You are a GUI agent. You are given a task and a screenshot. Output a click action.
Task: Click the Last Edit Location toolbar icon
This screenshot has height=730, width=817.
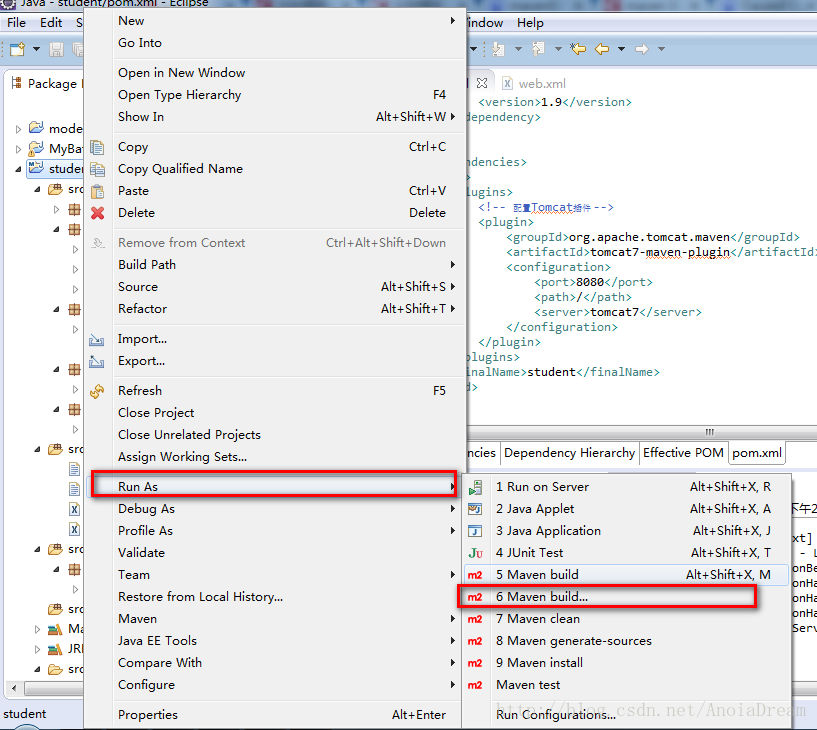coord(577,49)
